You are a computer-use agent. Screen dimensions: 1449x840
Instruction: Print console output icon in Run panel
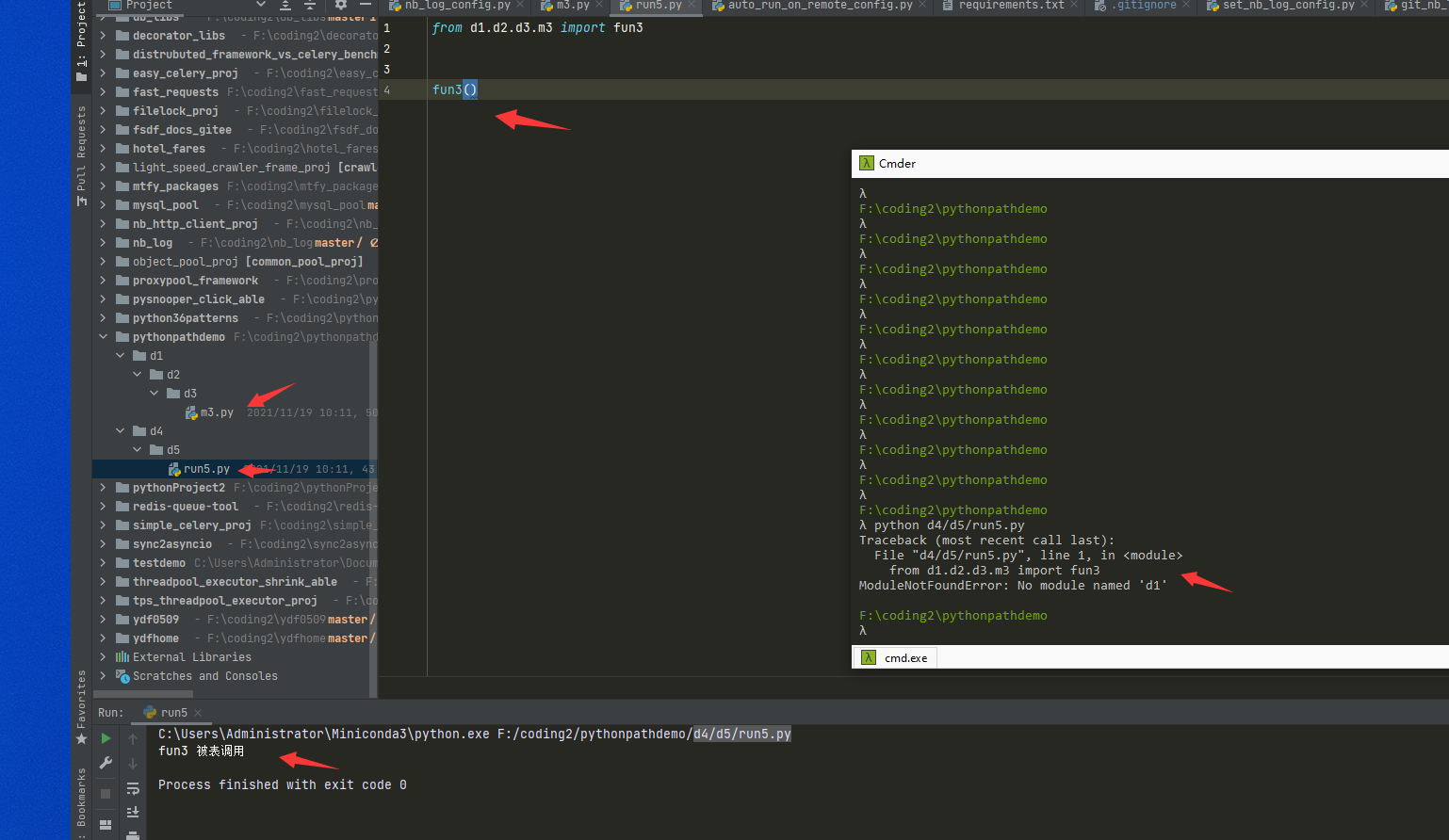click(133, 834)
